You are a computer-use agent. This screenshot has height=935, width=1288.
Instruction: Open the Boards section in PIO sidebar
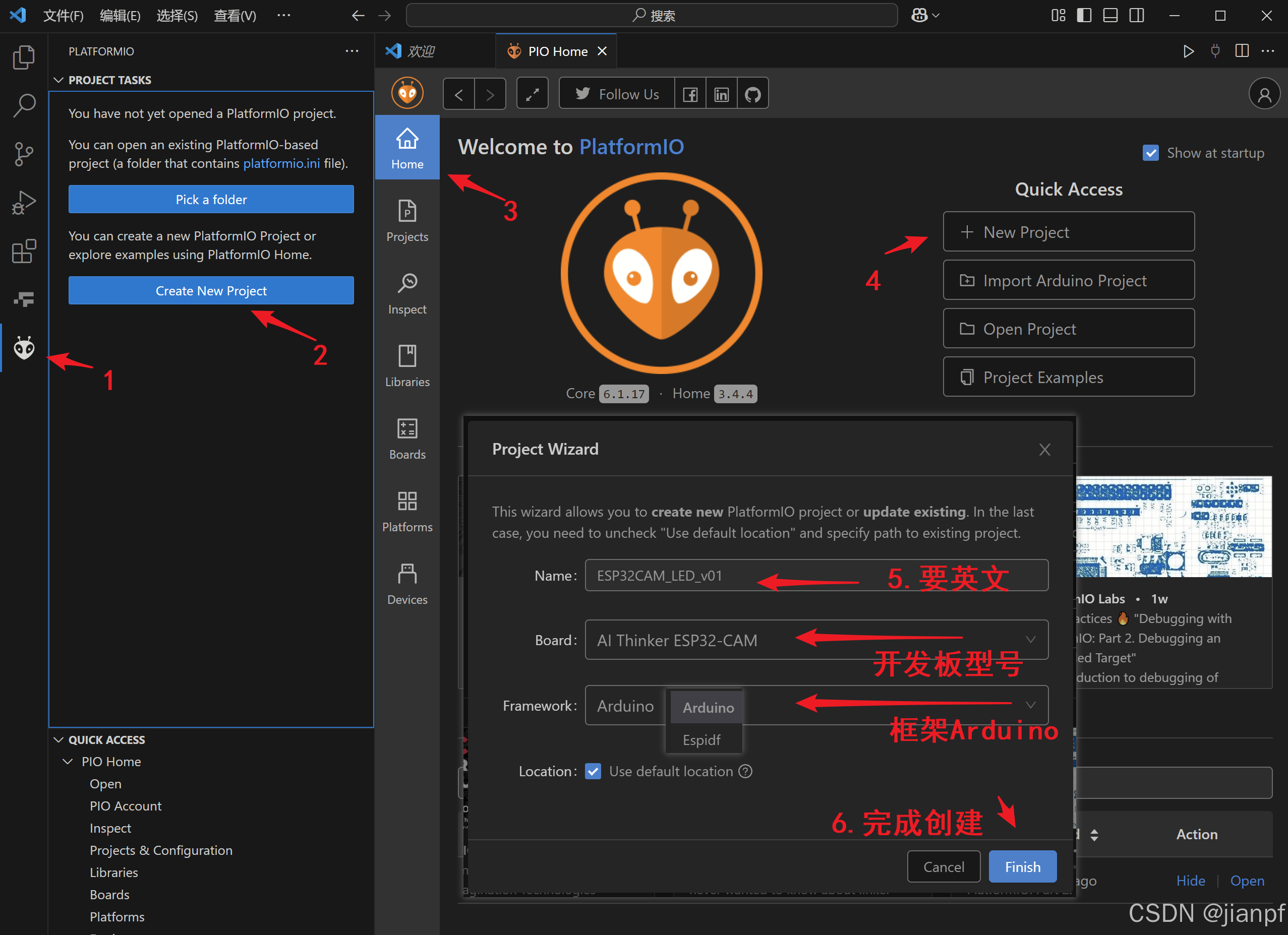pos(407,439)
